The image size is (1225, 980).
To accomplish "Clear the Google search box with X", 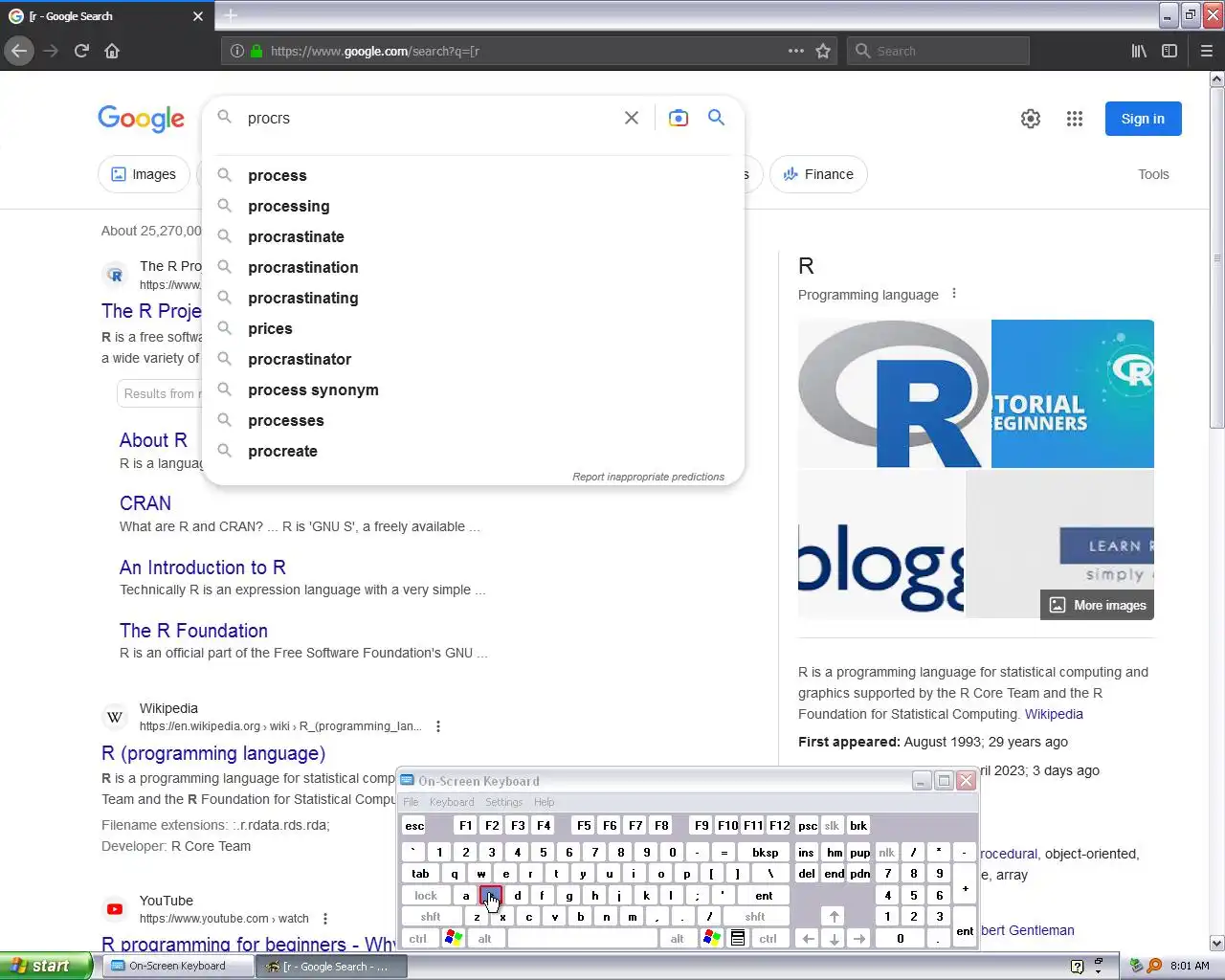I will point(632,118).
